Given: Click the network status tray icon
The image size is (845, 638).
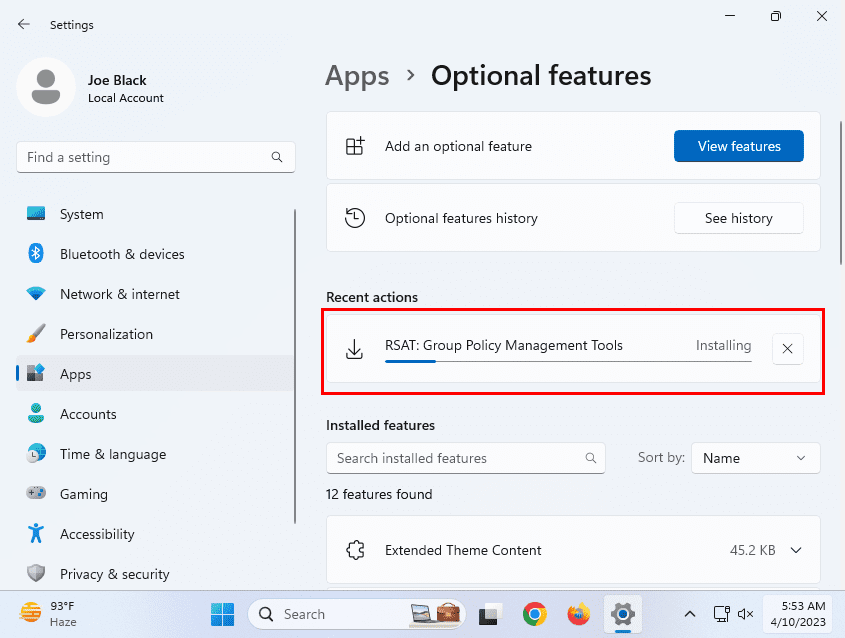Looking at the screenshot, I should pos(721,614).
